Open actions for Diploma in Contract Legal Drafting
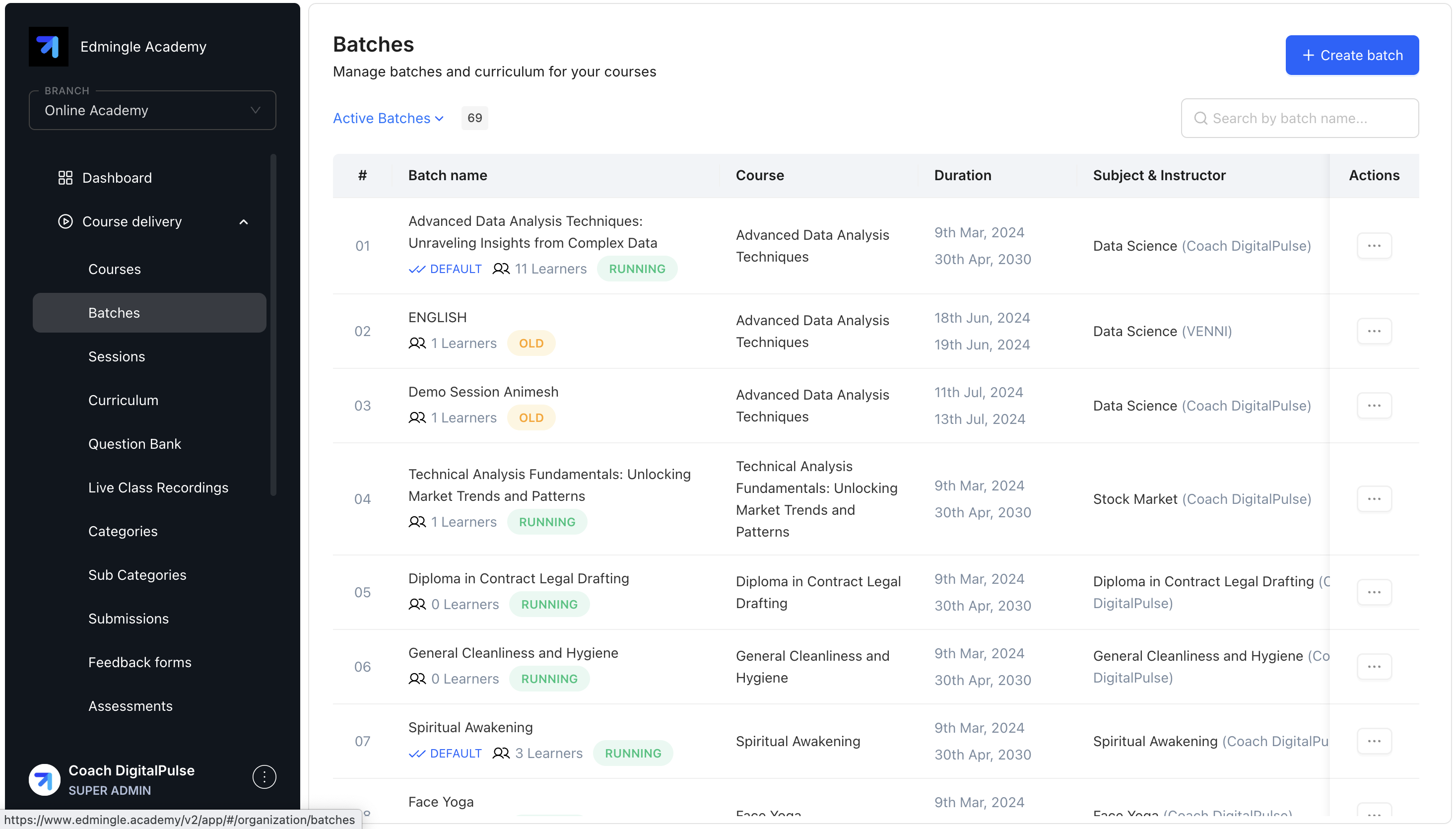Screen dimensions: 1456x829 click(1374, 592)
